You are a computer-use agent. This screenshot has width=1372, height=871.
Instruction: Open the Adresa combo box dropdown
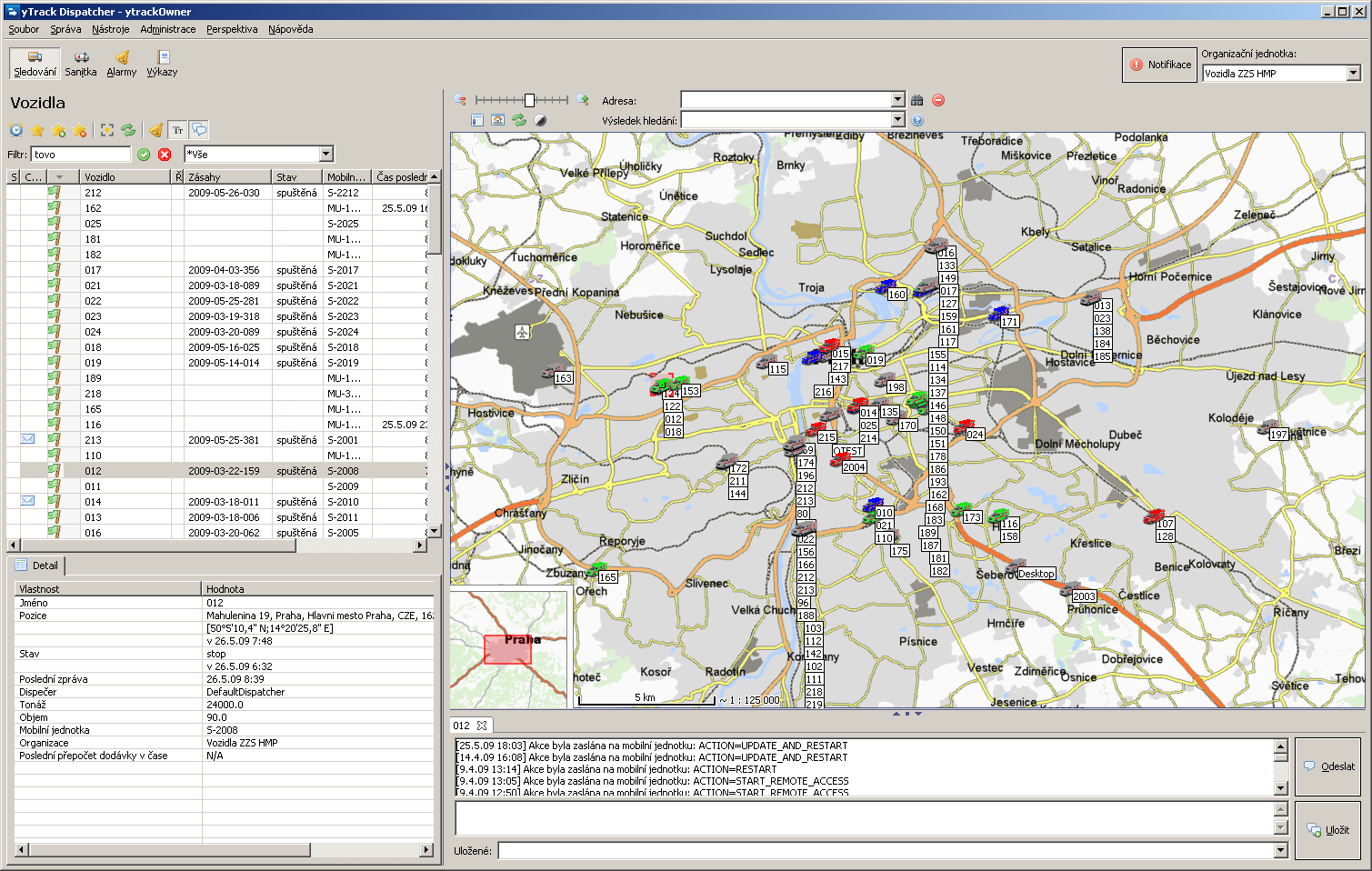point(897,100)
